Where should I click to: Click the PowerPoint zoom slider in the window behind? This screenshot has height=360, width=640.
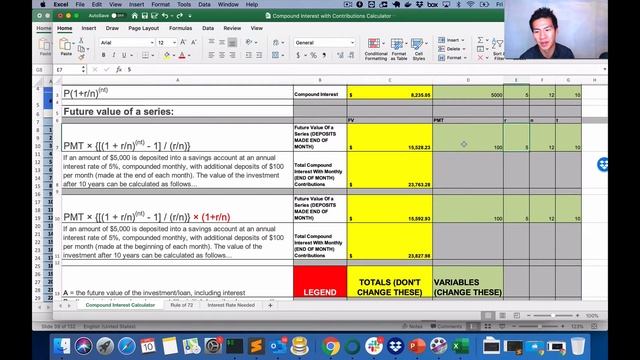[539, 326]
